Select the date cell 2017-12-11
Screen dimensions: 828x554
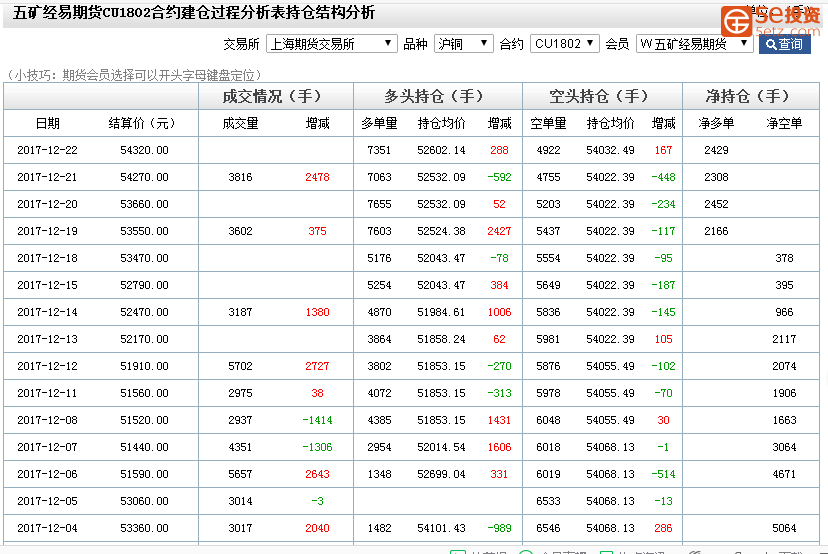pyautogui.click(x=48, y=393)
